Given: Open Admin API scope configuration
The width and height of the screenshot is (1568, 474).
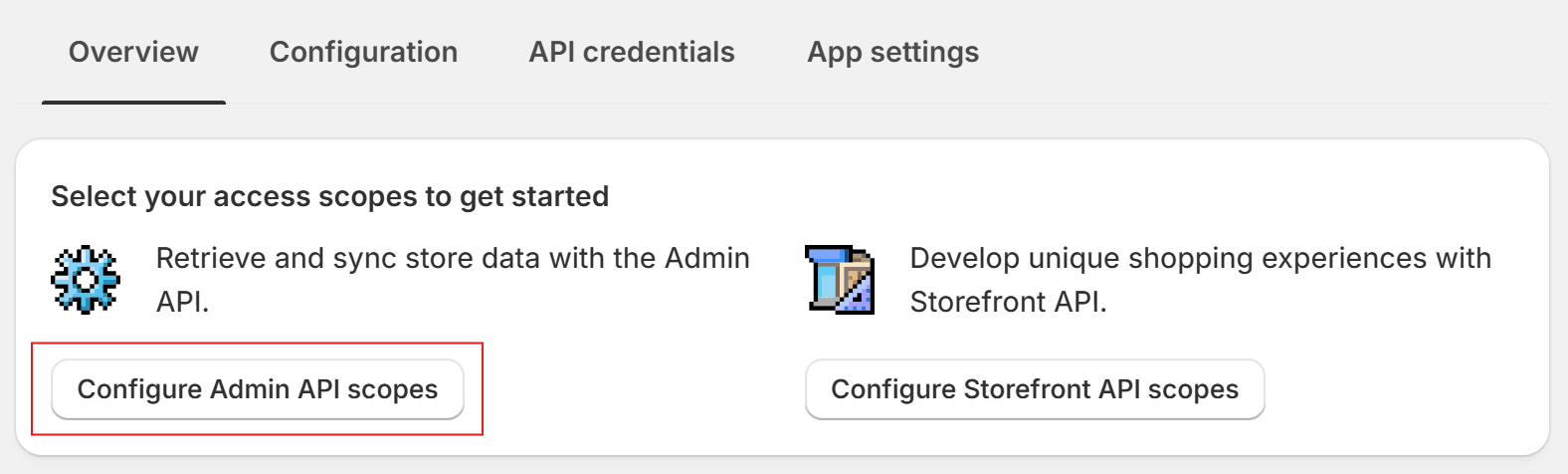Looking at the screenshot, I should tap(258, 389).
